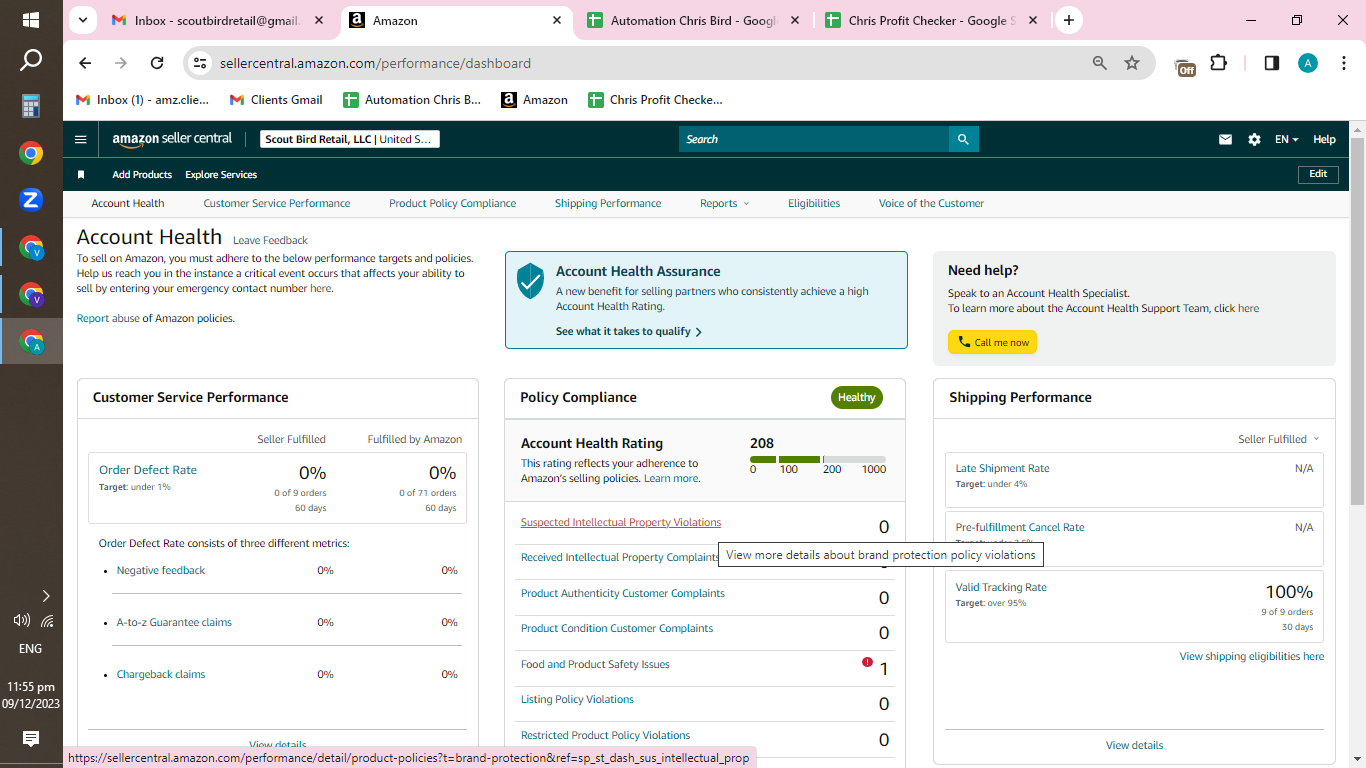Open the Seller Central messages envelope icon
This screenshot has width=1366, height=768.
(1225, 140)
